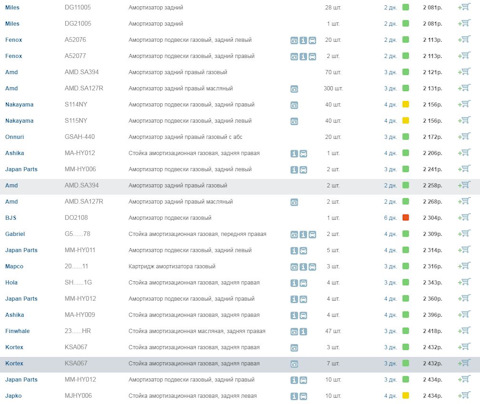Show car applicability for Gabriel G5.....78
Viewport: 480px width, 404px height.
312,235
